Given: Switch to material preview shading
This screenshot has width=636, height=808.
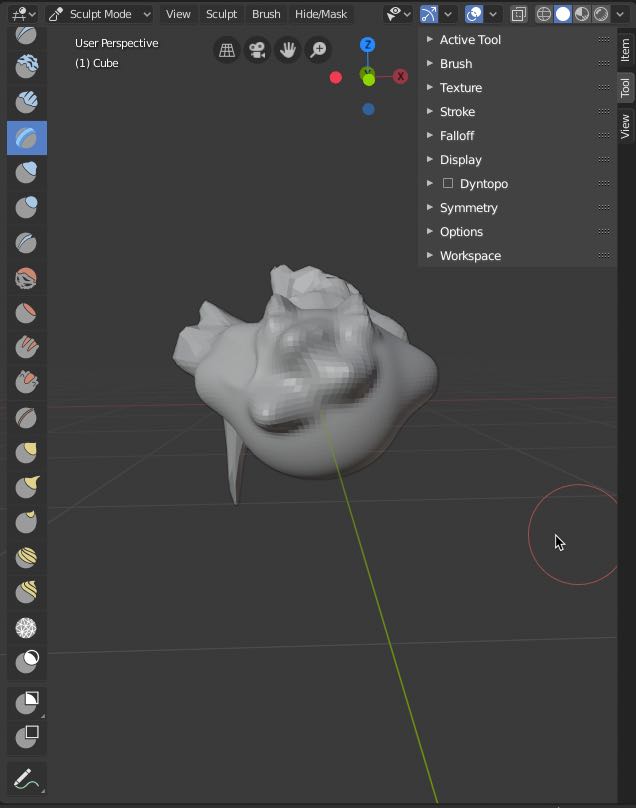Looking at the screenshot, I should coord(582,14).
